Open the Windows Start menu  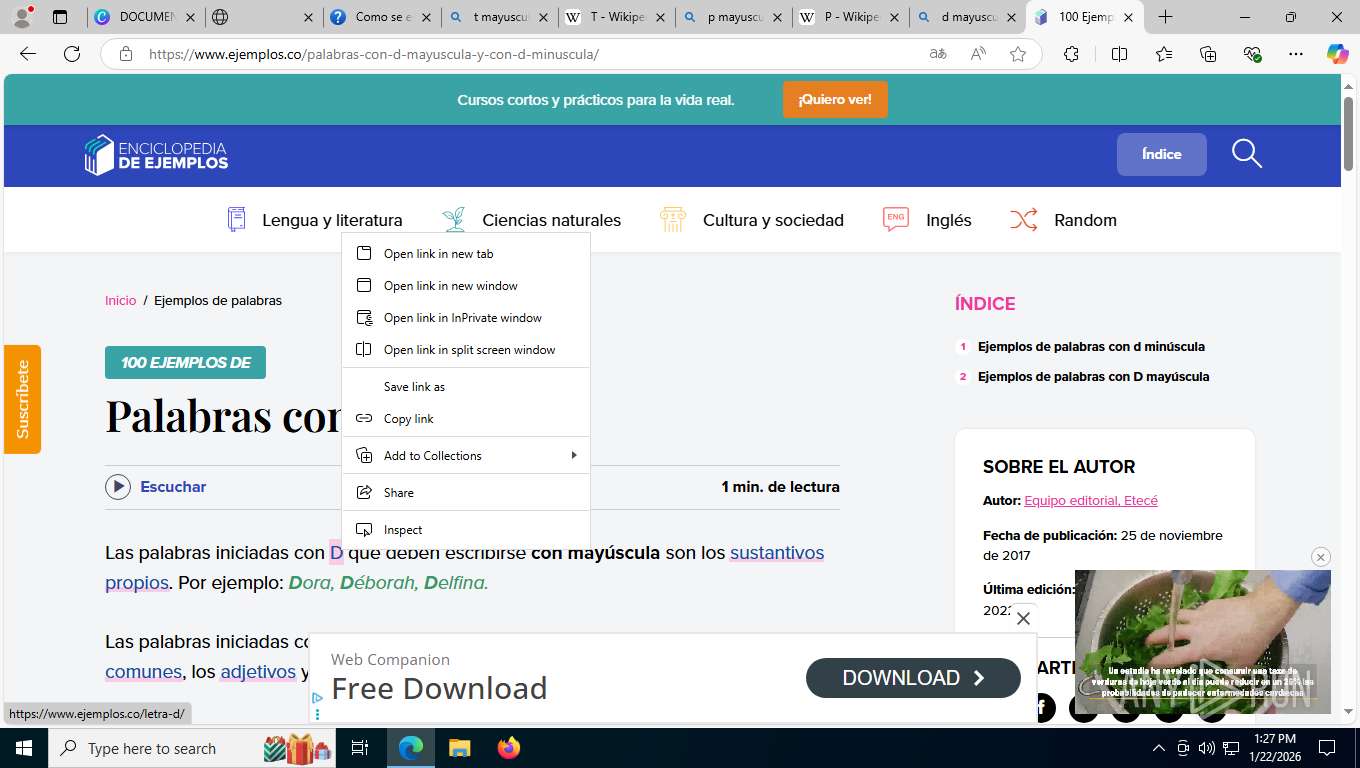[22, 748]
